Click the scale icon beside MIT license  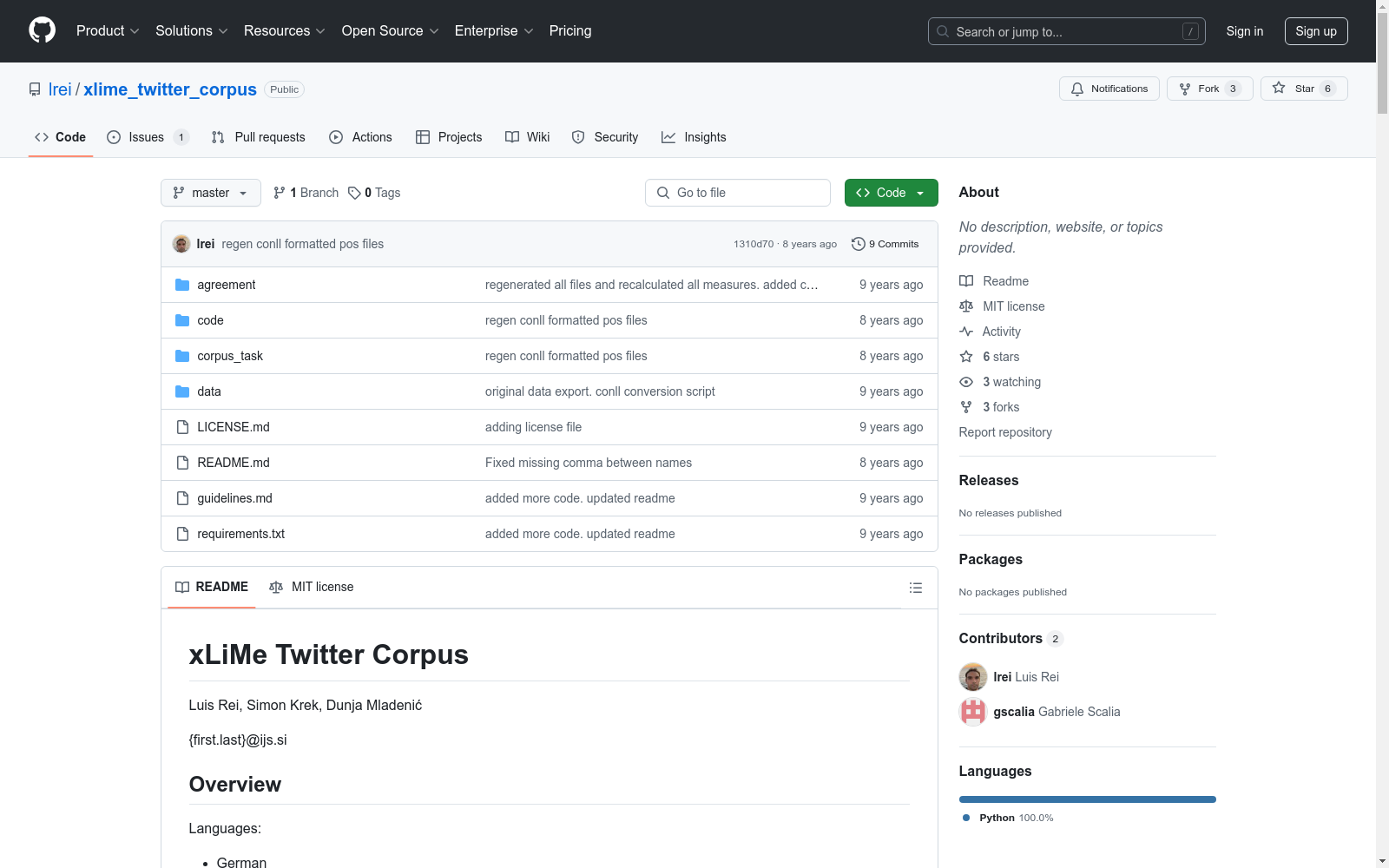966,306
